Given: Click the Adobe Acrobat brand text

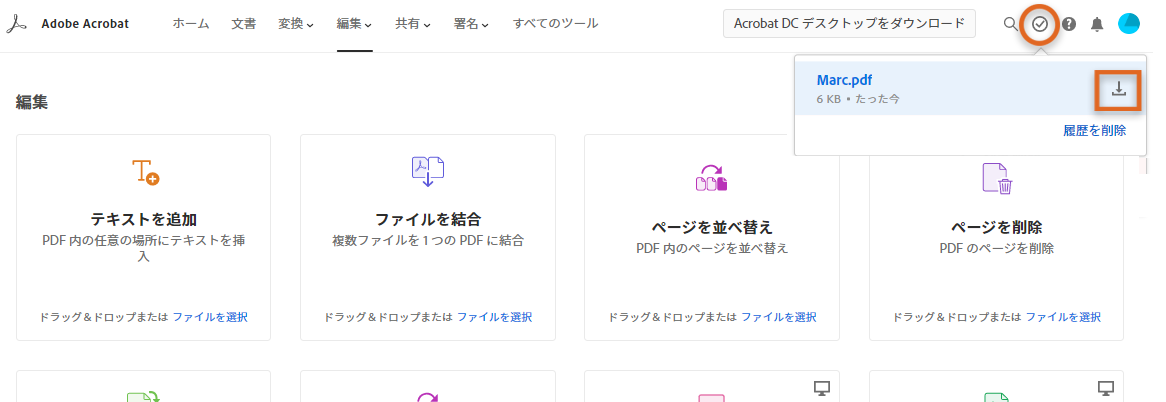Looking at the screenshot, I should 85,24.
